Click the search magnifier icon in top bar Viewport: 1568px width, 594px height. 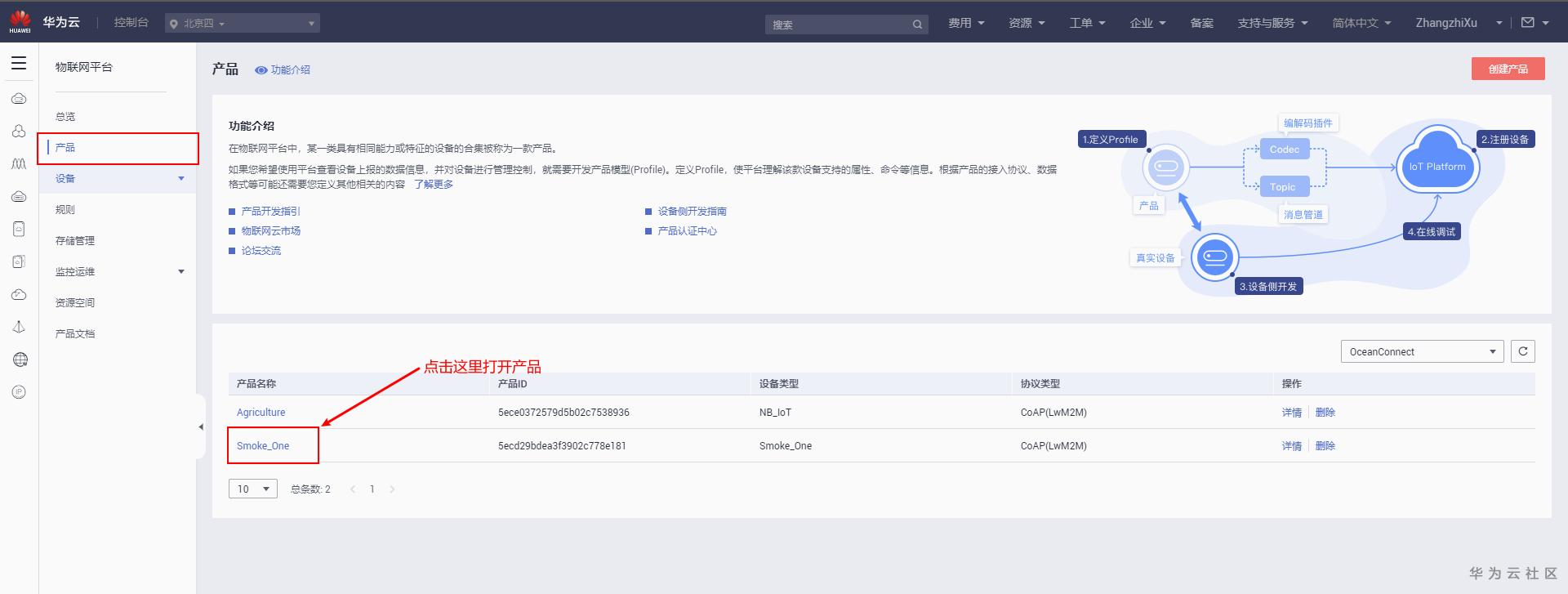(x=917, y=25)
